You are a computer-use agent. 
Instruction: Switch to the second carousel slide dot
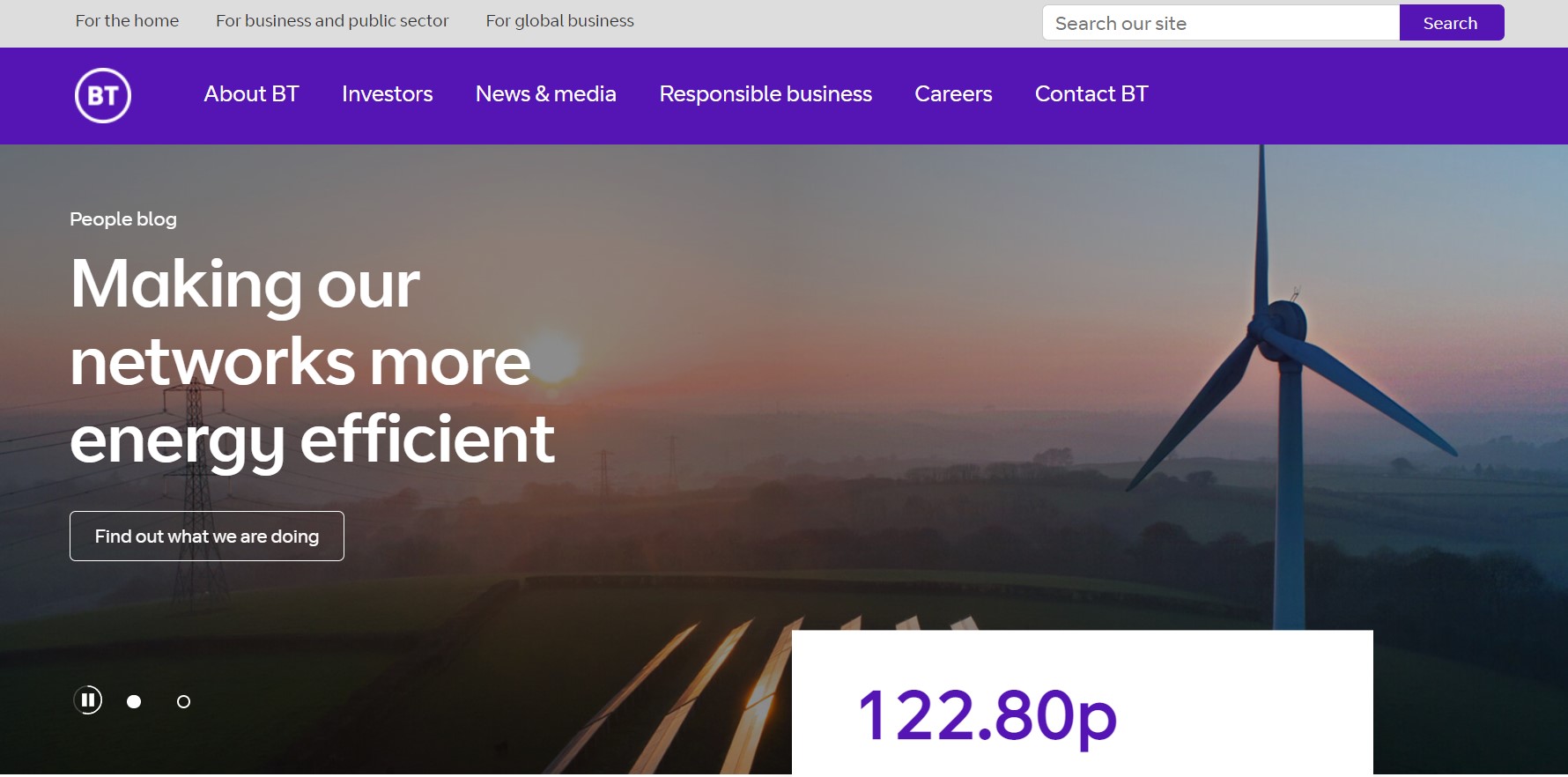[x=183, y=701]
